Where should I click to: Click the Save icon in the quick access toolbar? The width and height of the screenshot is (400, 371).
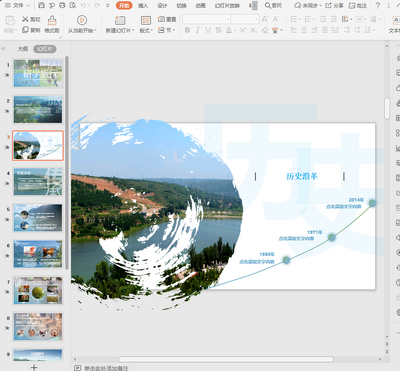click(41, 5)
